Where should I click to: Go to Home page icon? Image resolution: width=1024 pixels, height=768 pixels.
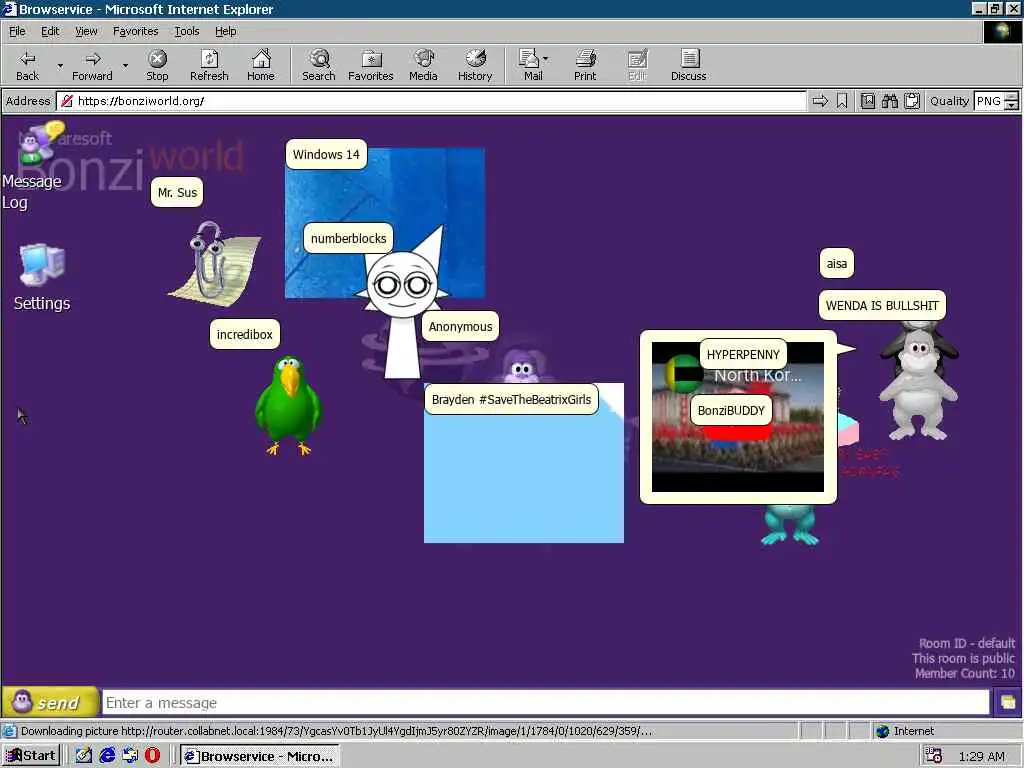[261, 66]
